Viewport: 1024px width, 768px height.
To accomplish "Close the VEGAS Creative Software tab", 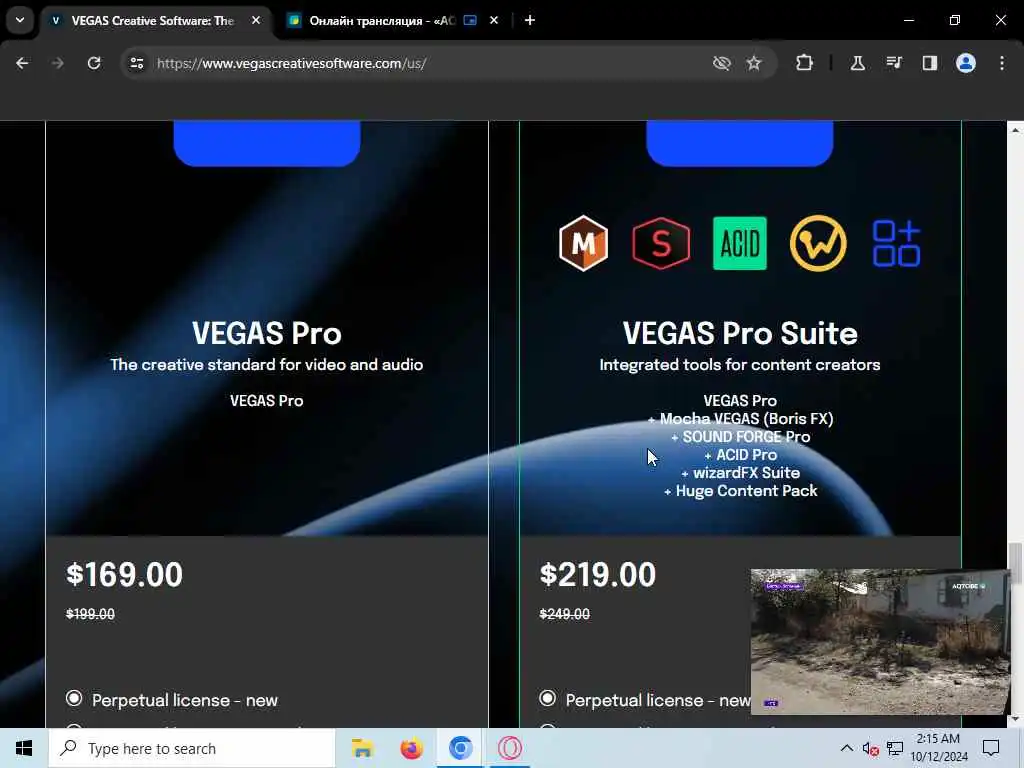I will click(x=256, y=20).
